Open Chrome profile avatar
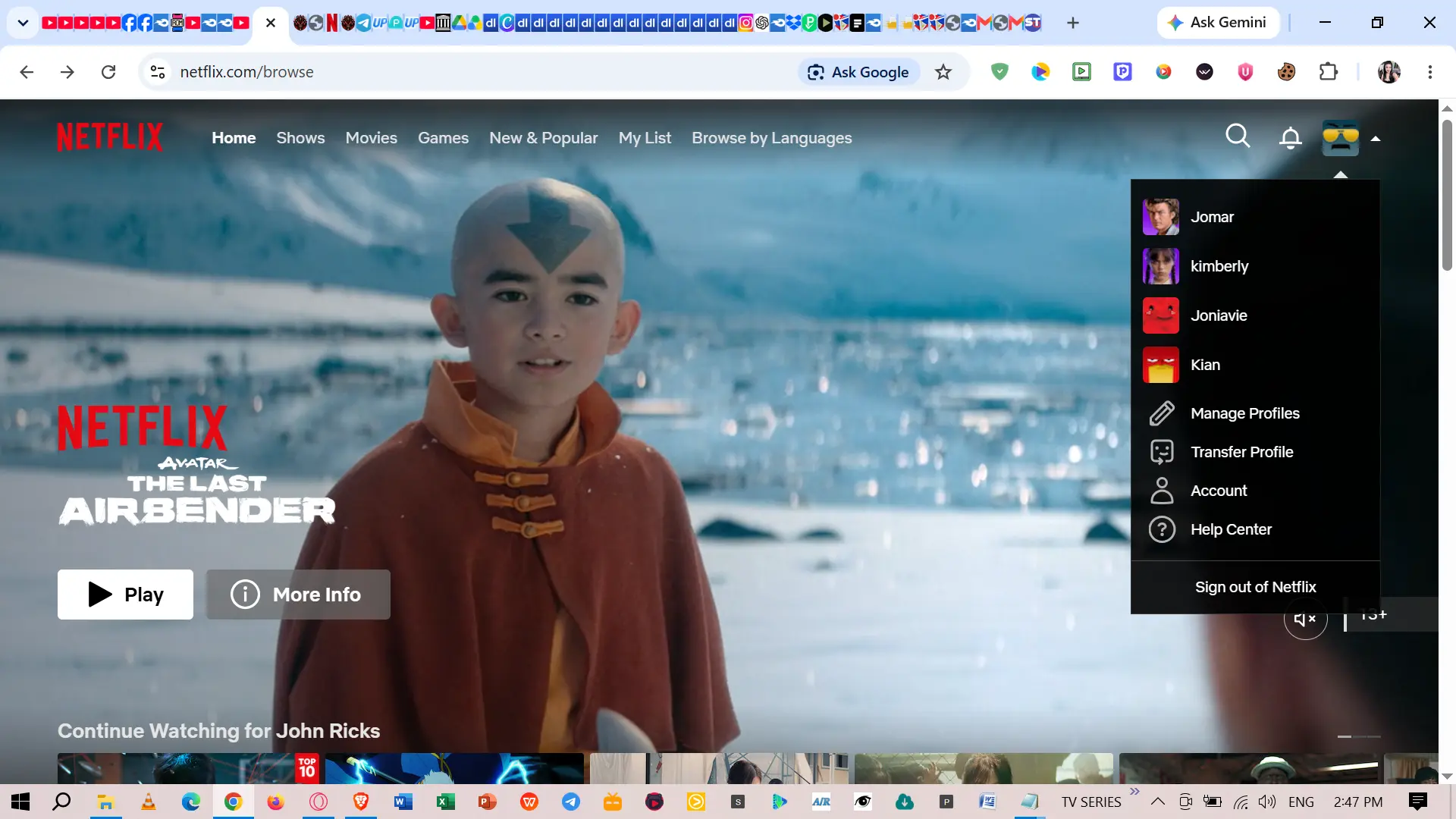Screen dimensions: 1456x819 click(x=1389, y=72)
